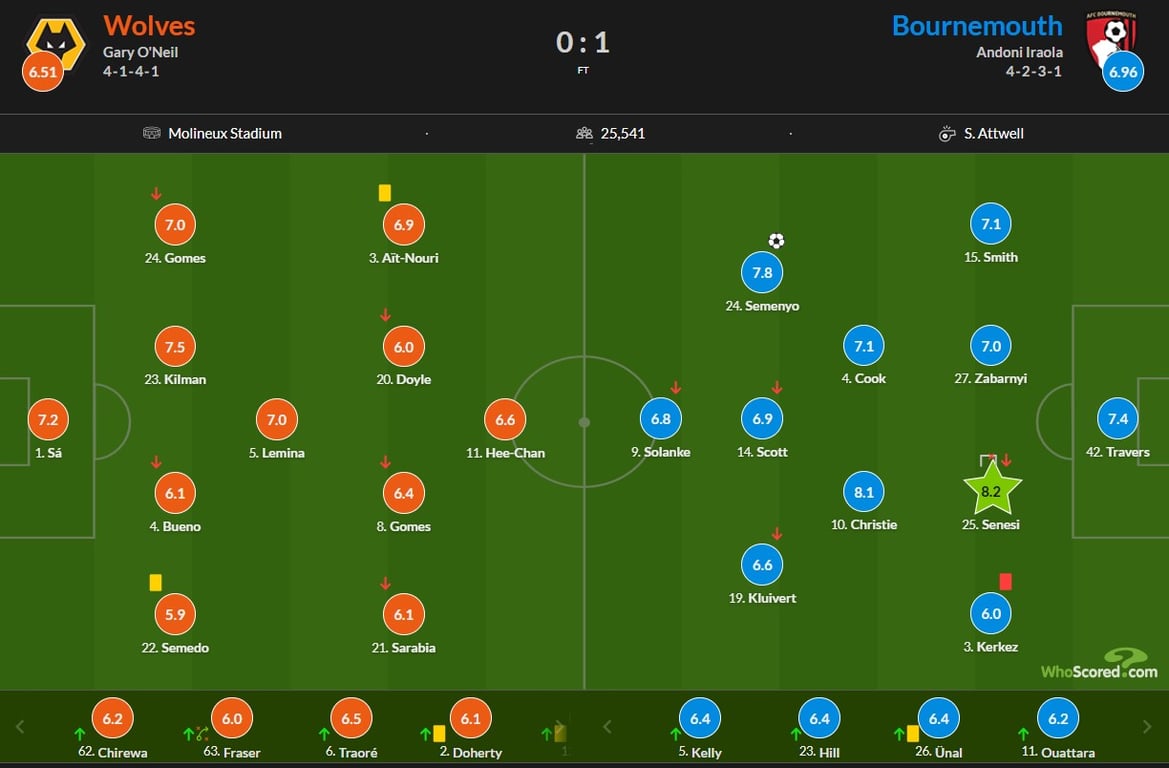This screenshot has width=1169, height=768.
Task: Click the attendance crowd icon
Action: coord(585,133)
